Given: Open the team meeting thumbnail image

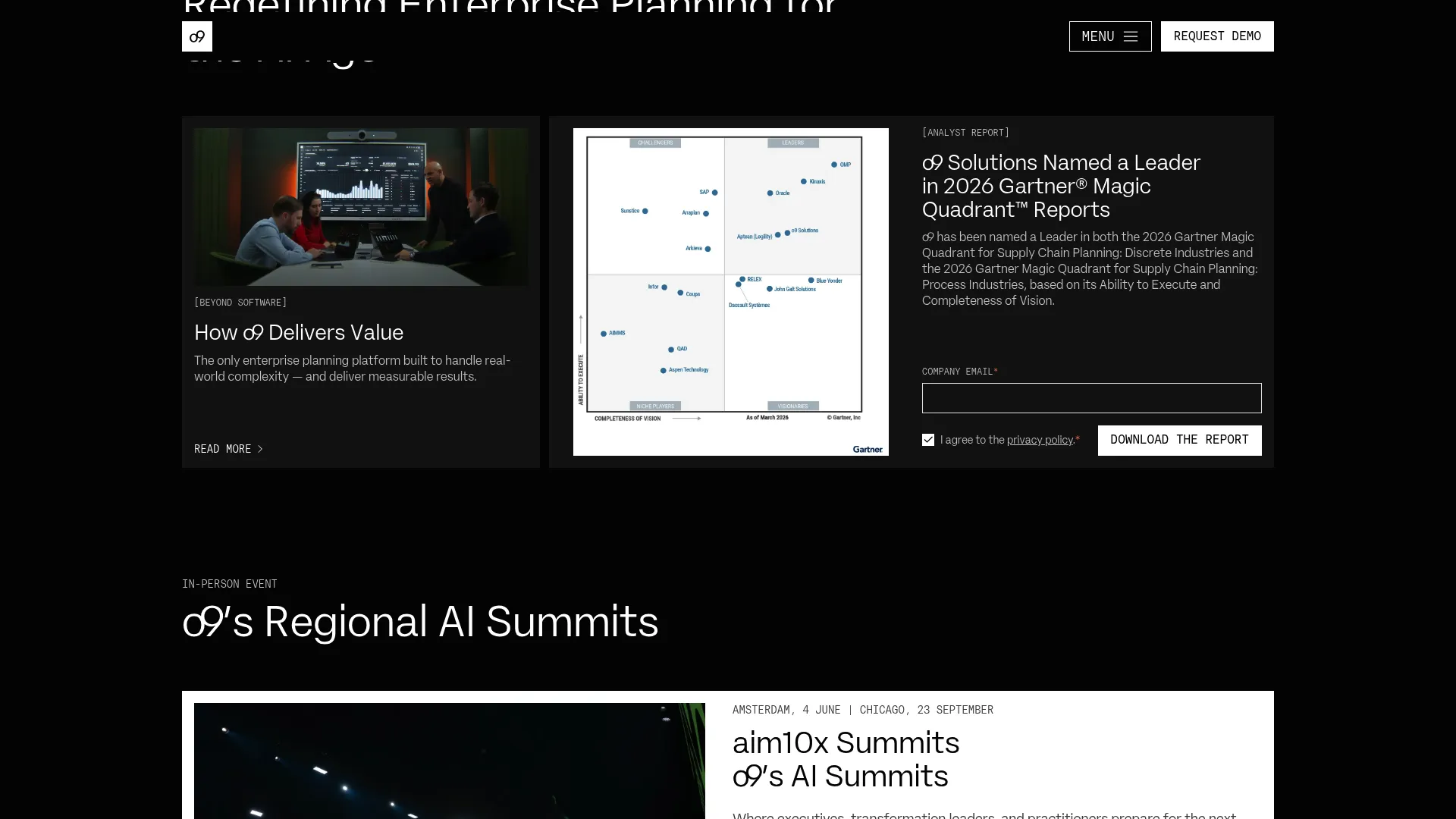Looking at the screenshot, I should tap(361, 207).
